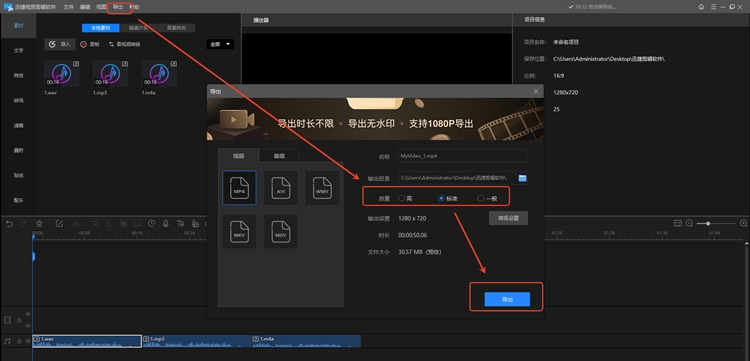Click the redo arrow in the timeline toolbar
This screenshot has width=750, height=361.
pyautogui.click(x=22, y=223)
